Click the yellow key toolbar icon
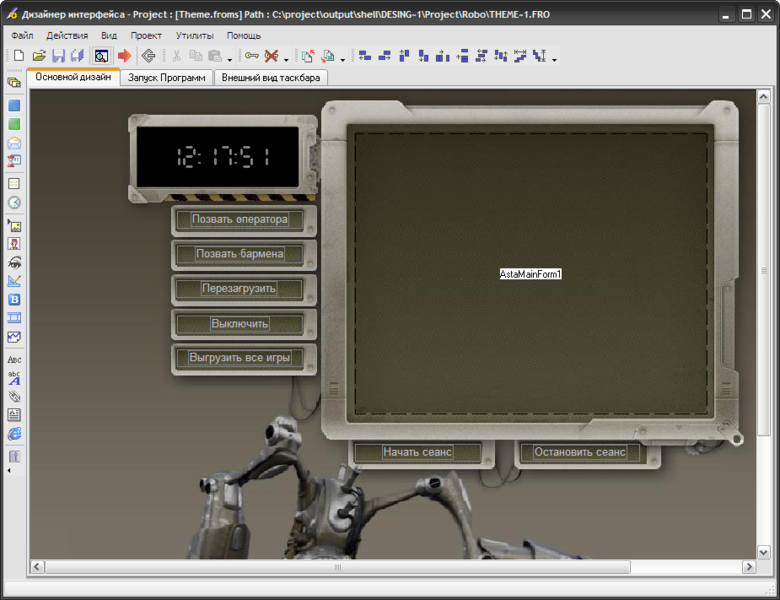Image resolution: width=780 pixels, height=600 pixels. [x=252, y=56]
